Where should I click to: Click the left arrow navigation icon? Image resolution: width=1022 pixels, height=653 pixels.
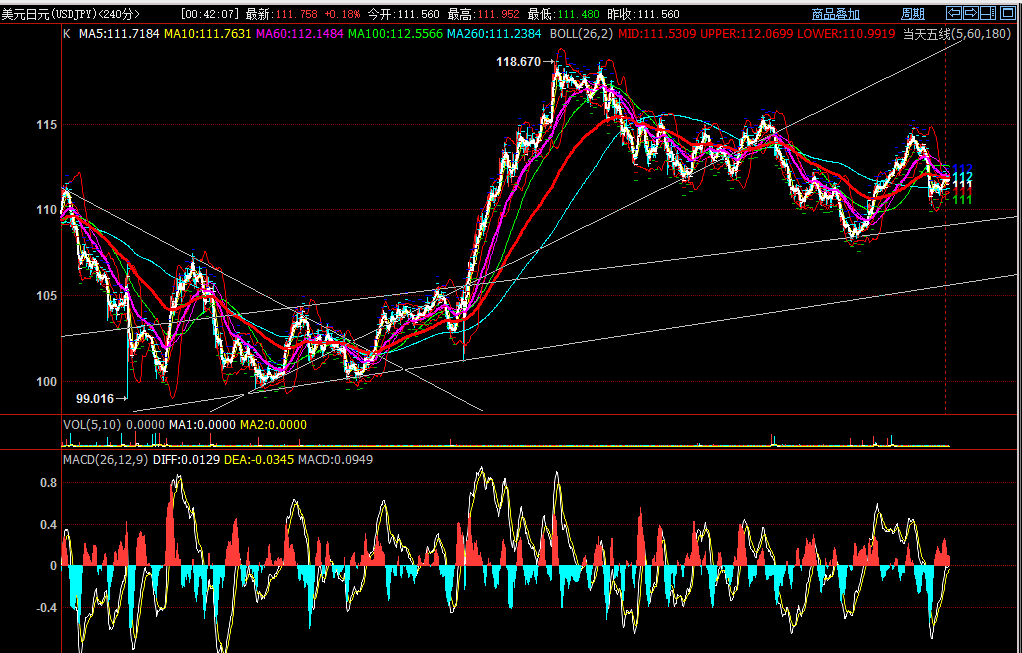(954, 13)
